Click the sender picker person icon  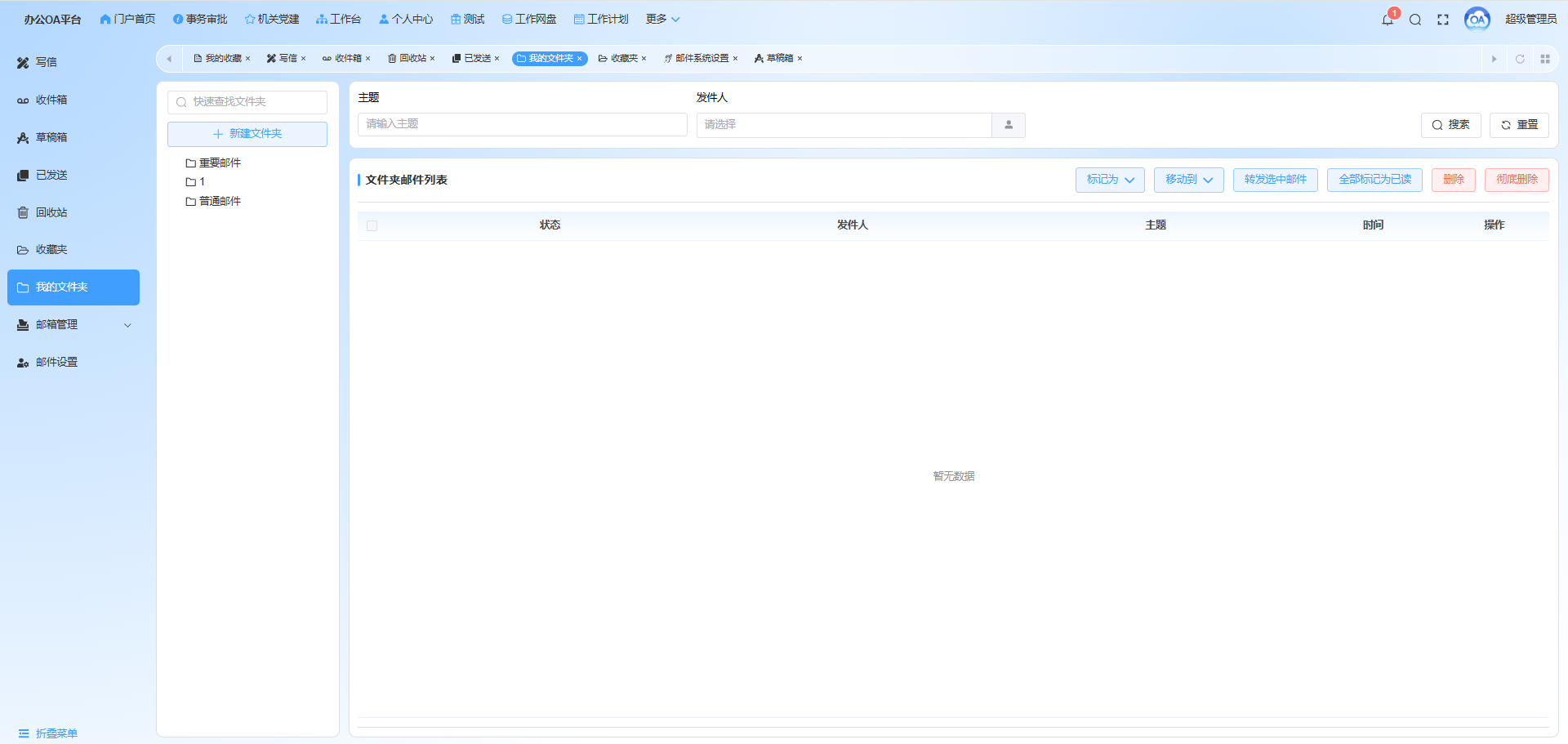click(1009, 125)
